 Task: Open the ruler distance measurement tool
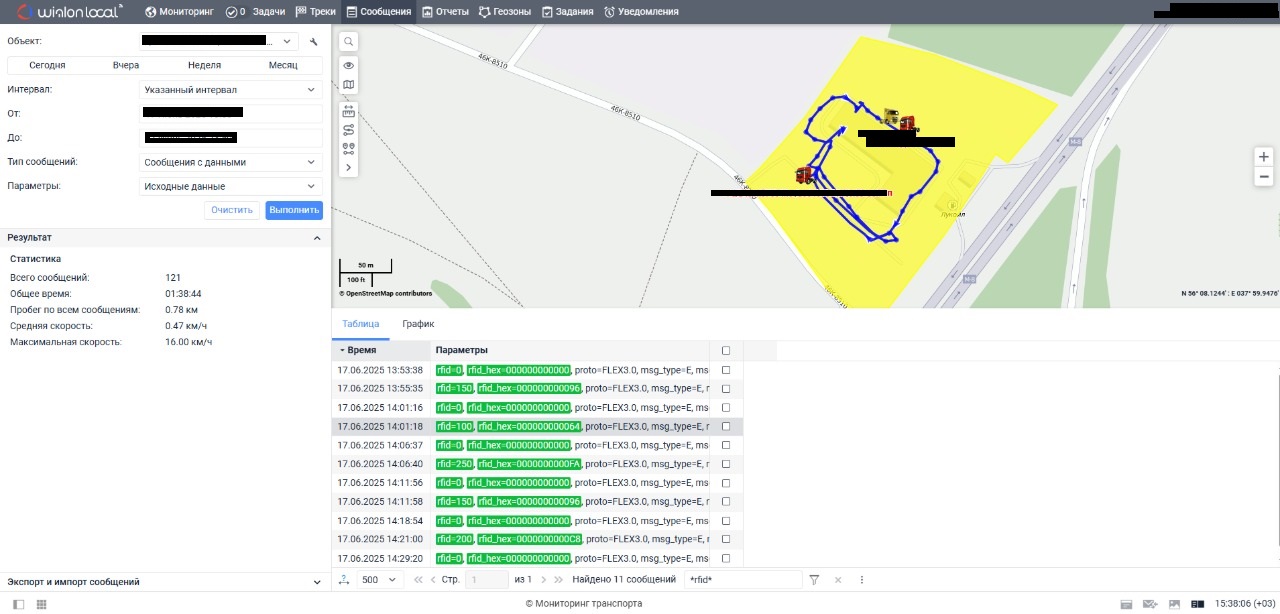[x=348, y=110]
